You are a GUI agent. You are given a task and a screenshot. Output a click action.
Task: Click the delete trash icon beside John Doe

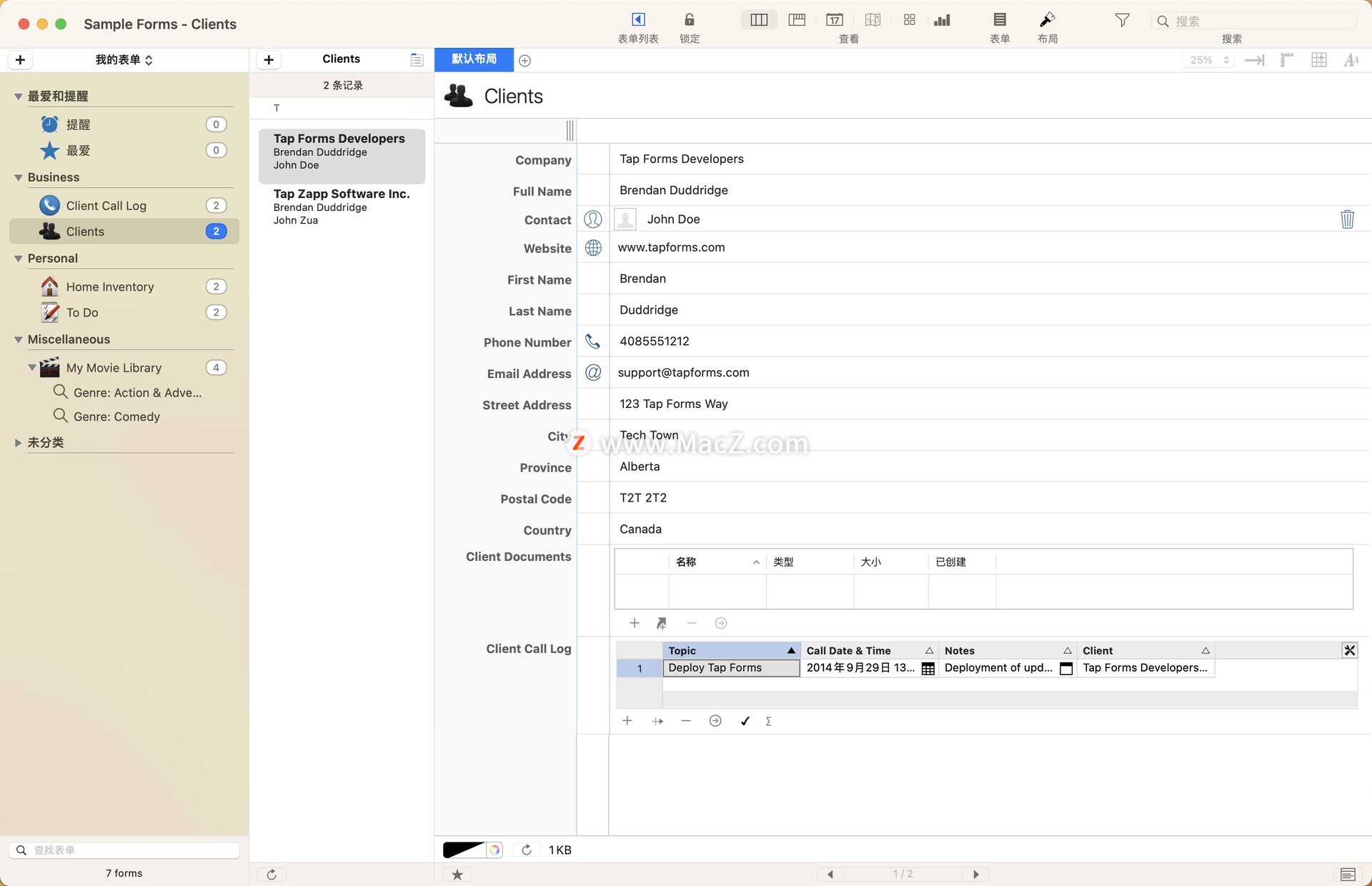tap(1347, 219)
